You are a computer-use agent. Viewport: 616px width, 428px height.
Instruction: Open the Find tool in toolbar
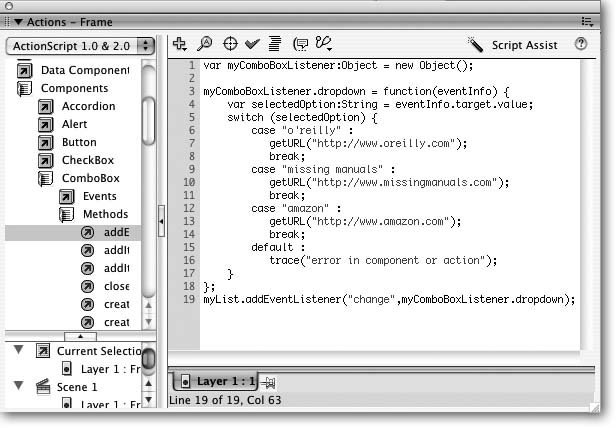click(x=205, y=44)
